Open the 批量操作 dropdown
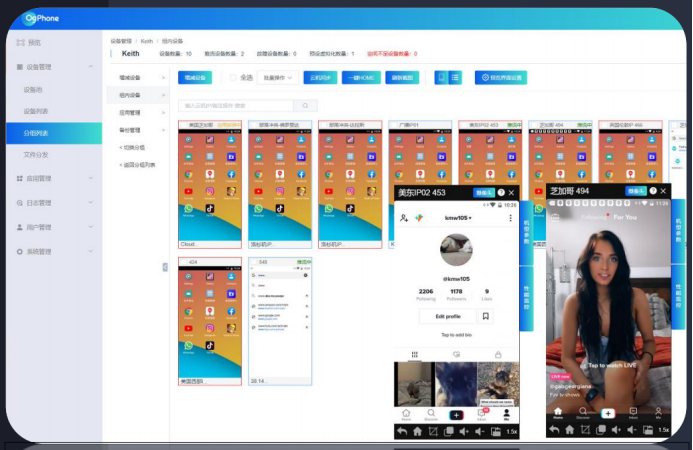The image size is (693, 450). [x=278, y=78]
